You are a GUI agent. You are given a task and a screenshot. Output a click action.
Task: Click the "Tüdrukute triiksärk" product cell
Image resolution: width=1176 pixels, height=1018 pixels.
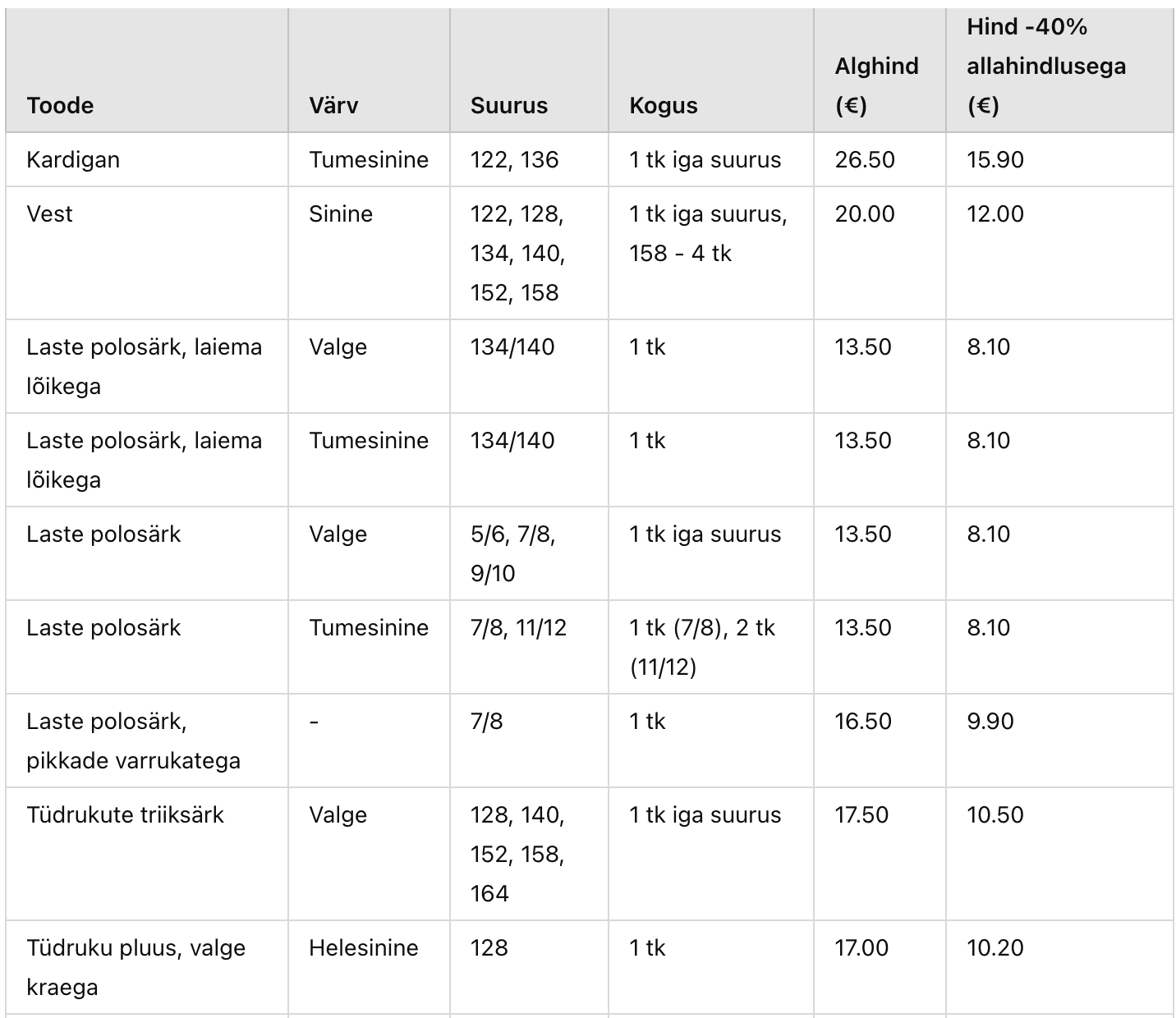125,814
